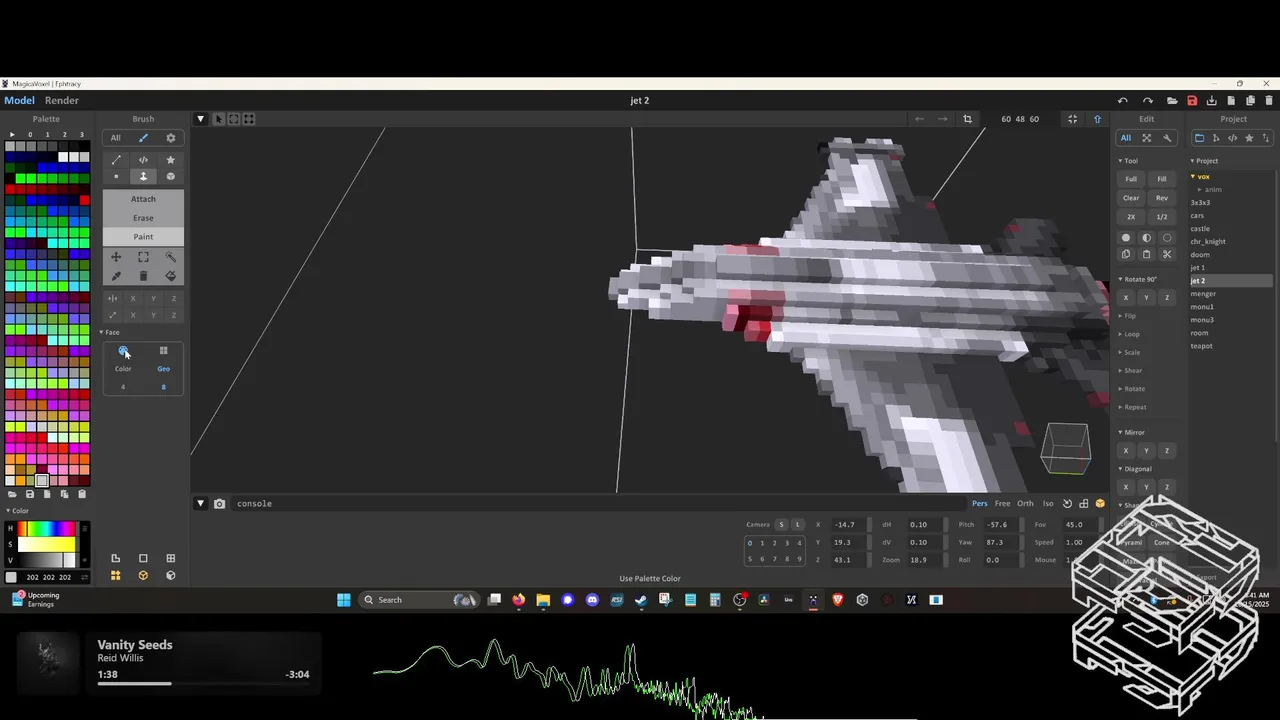
Task: Click the Rev button in Tool section
Action: click(x=1162, y=198)
